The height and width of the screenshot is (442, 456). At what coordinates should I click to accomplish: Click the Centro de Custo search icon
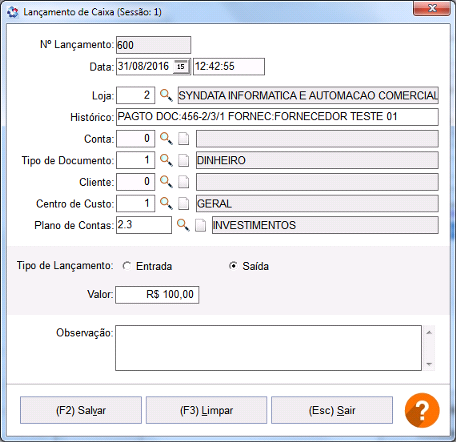tap(166, 203)
